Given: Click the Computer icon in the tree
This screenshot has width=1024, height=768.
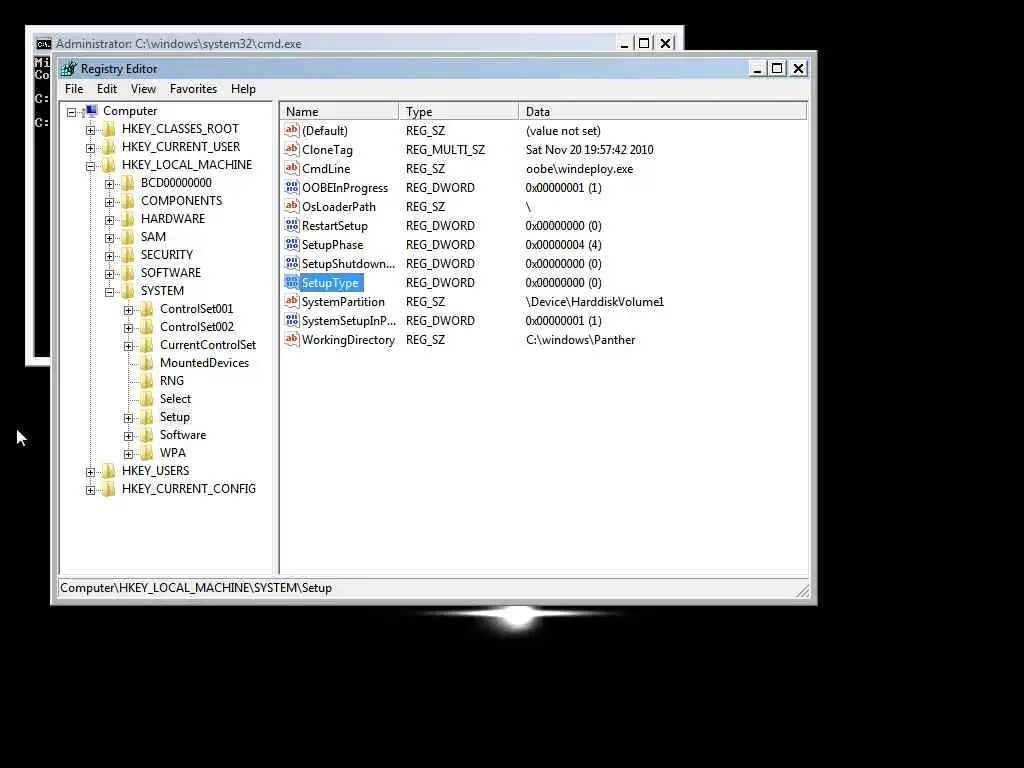Looking at the screenshot, I should [91, 111].
